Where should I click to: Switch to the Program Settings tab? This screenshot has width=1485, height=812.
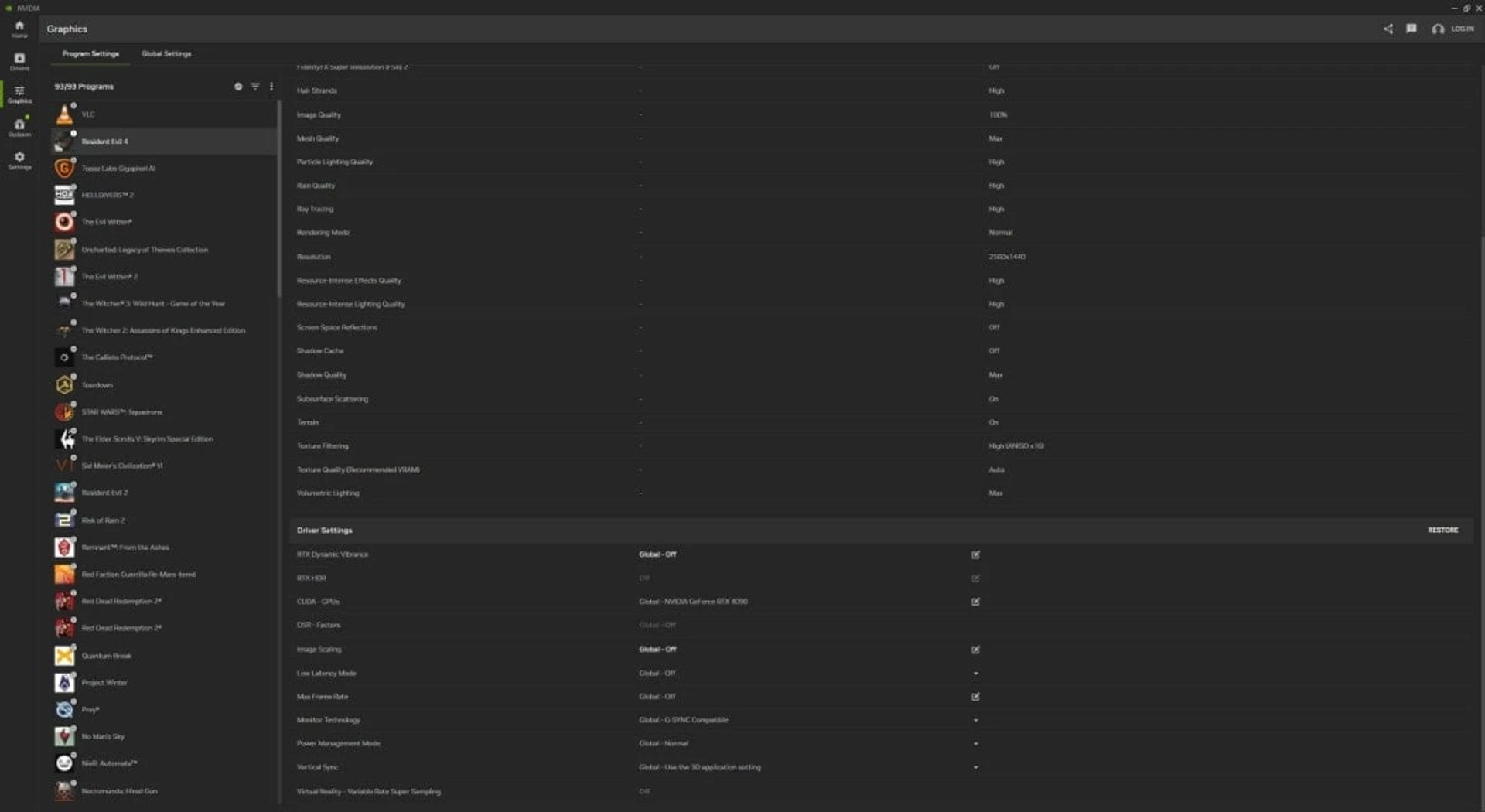(x=90, y=54)
